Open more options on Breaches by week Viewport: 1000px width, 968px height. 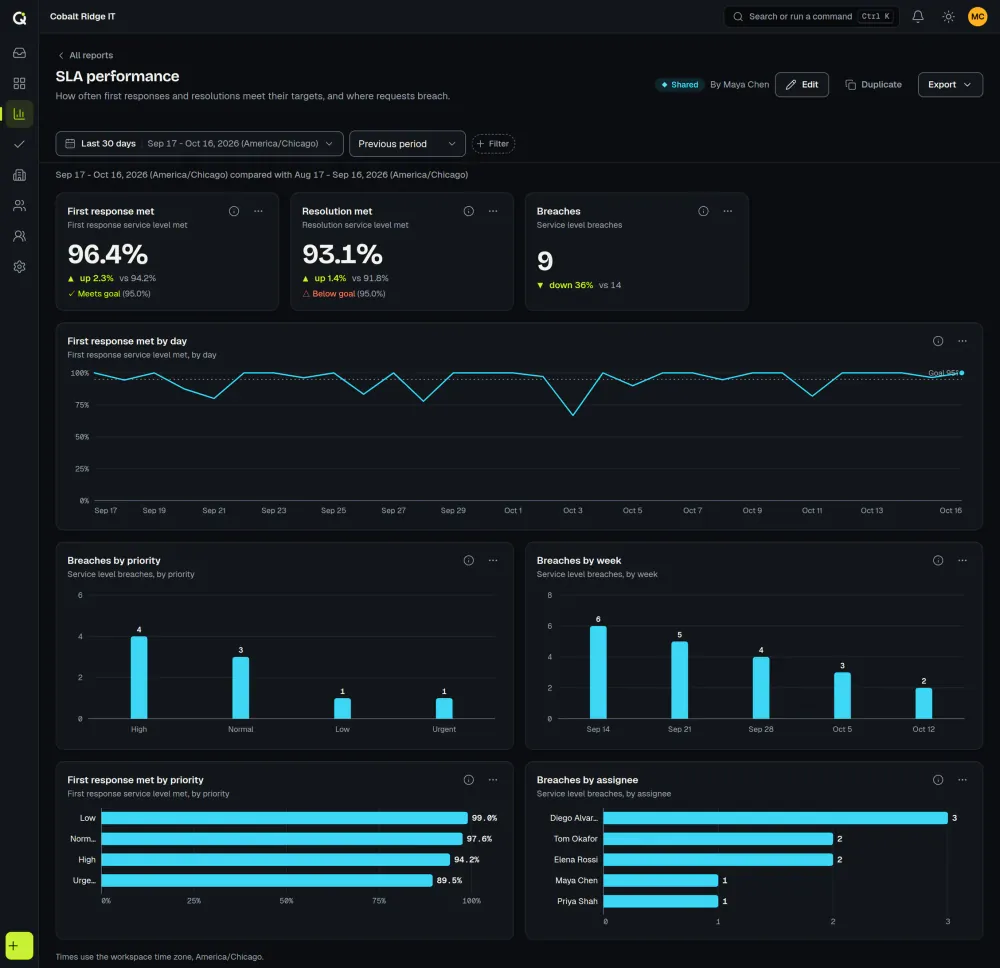962,561
